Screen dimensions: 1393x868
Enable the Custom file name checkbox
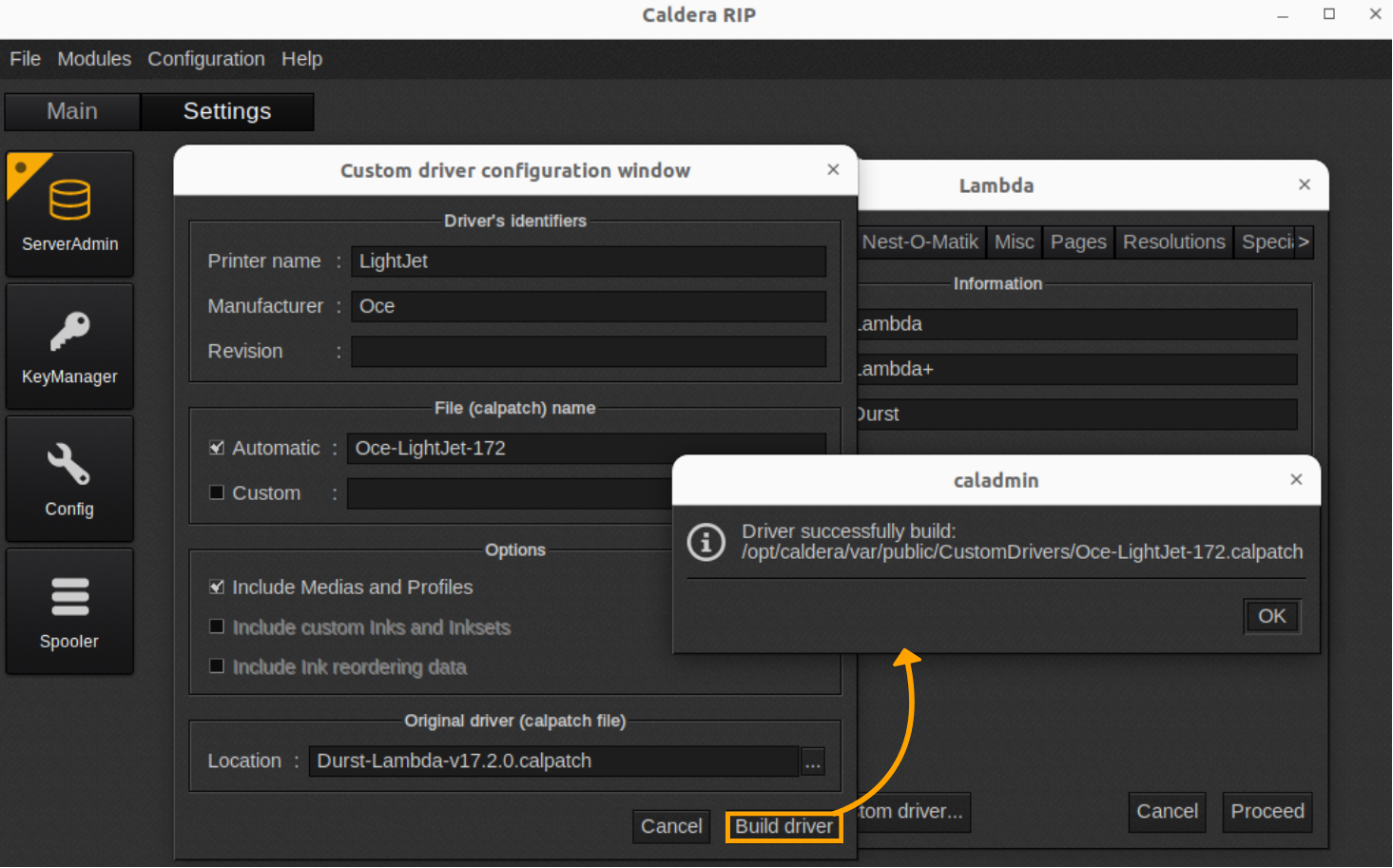coord(217,492)
